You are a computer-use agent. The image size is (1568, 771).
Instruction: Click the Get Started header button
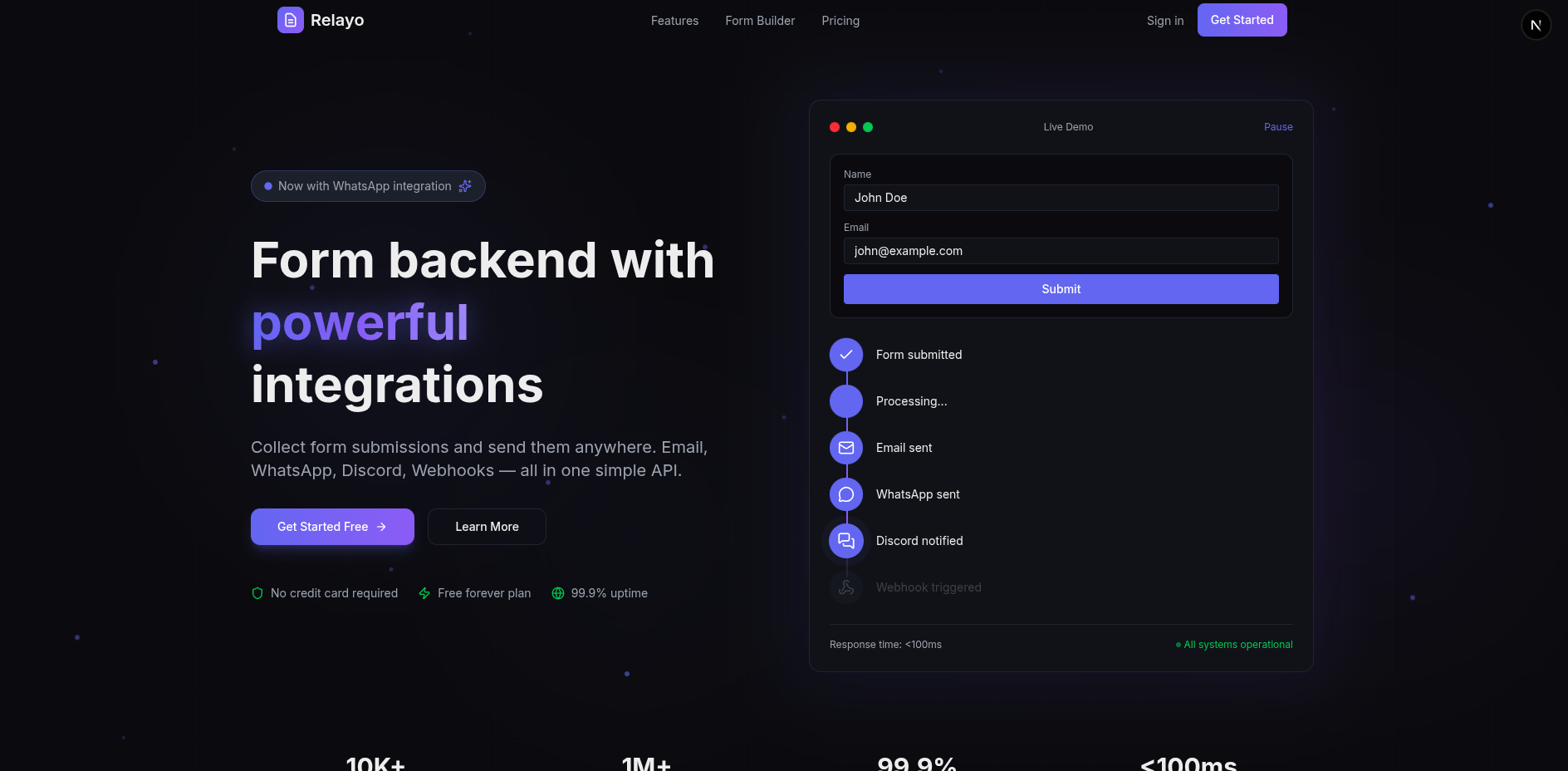point(1242,20)
